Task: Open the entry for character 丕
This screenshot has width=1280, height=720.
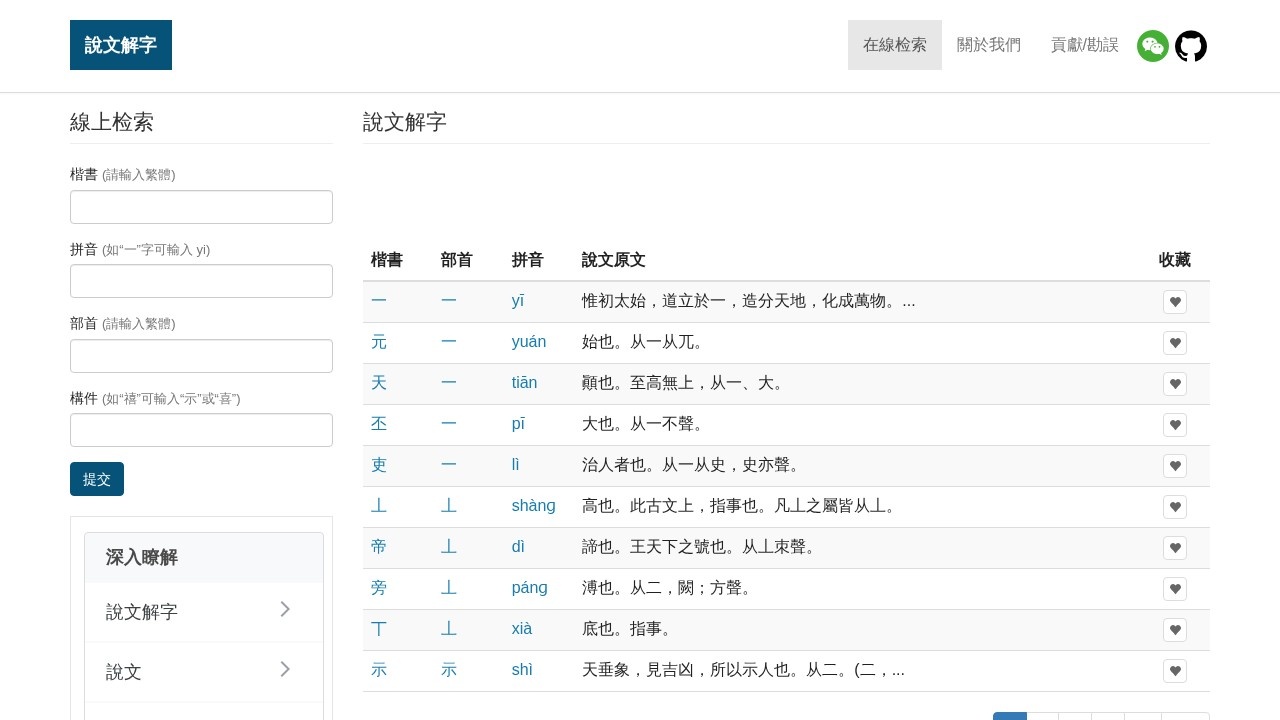Action: pyautogui.click(x=379, y=424)
